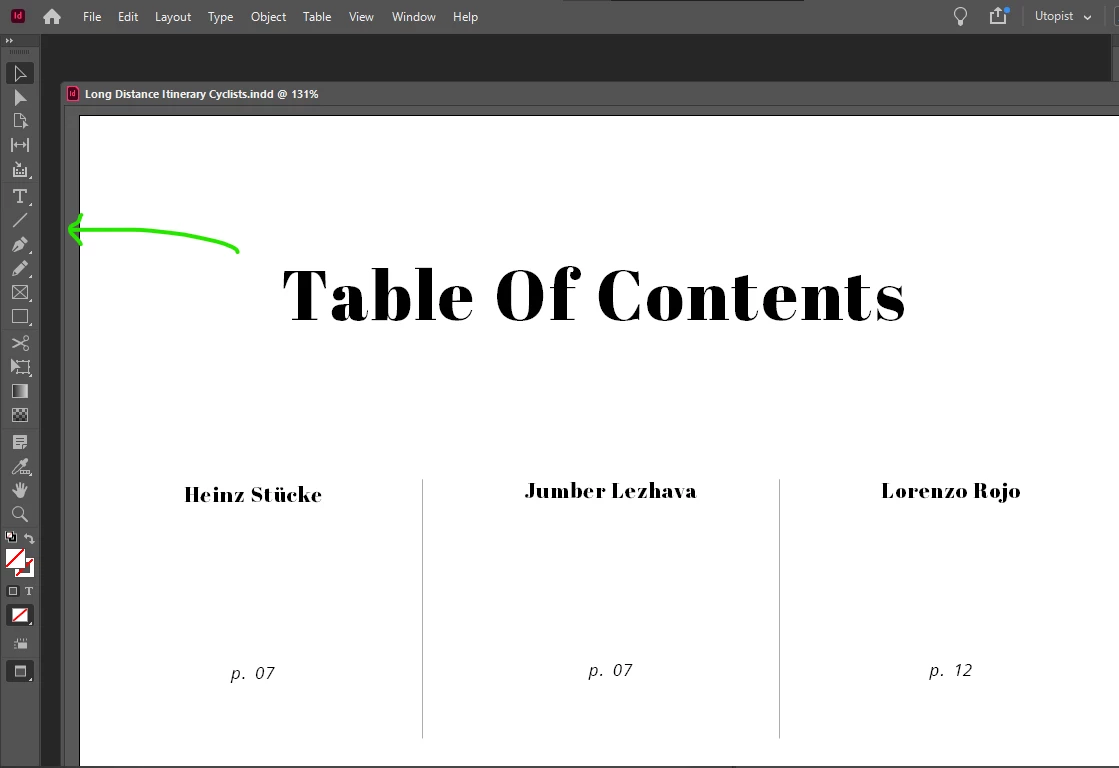Open the Window menu
Screen dimensions: 1119x768
click(x=413, y=16)
